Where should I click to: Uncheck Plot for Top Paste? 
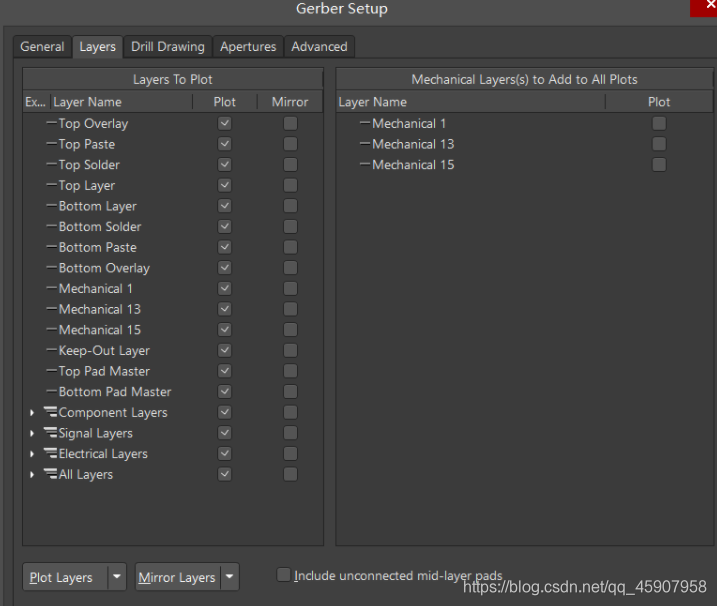[x=225, y=144]
